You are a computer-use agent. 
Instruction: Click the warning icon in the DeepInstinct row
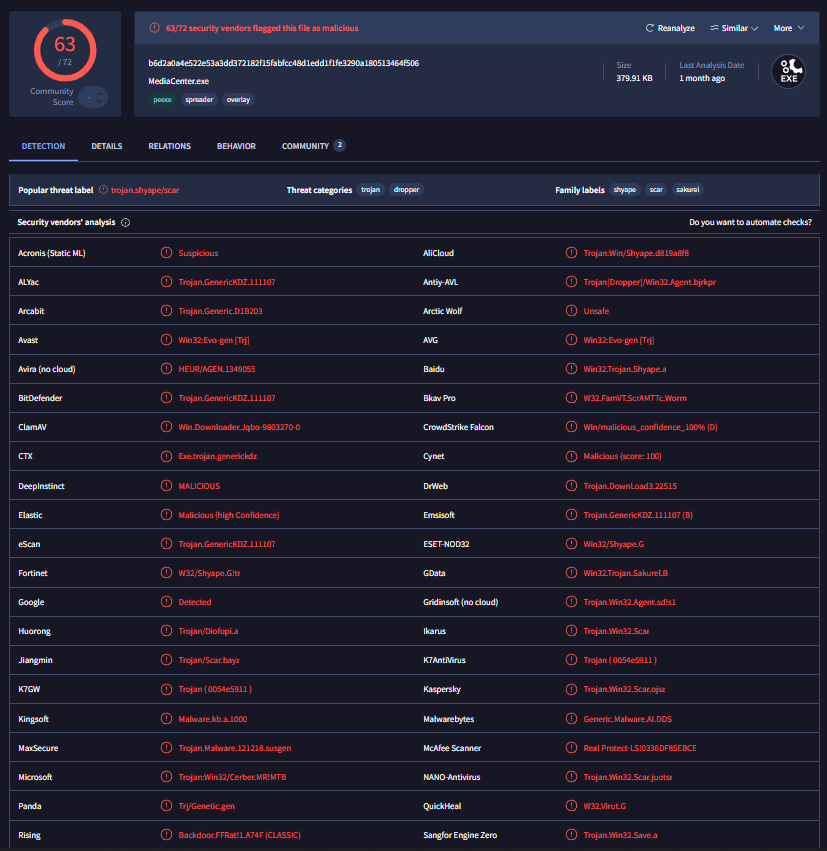click(x=166, y=486)
